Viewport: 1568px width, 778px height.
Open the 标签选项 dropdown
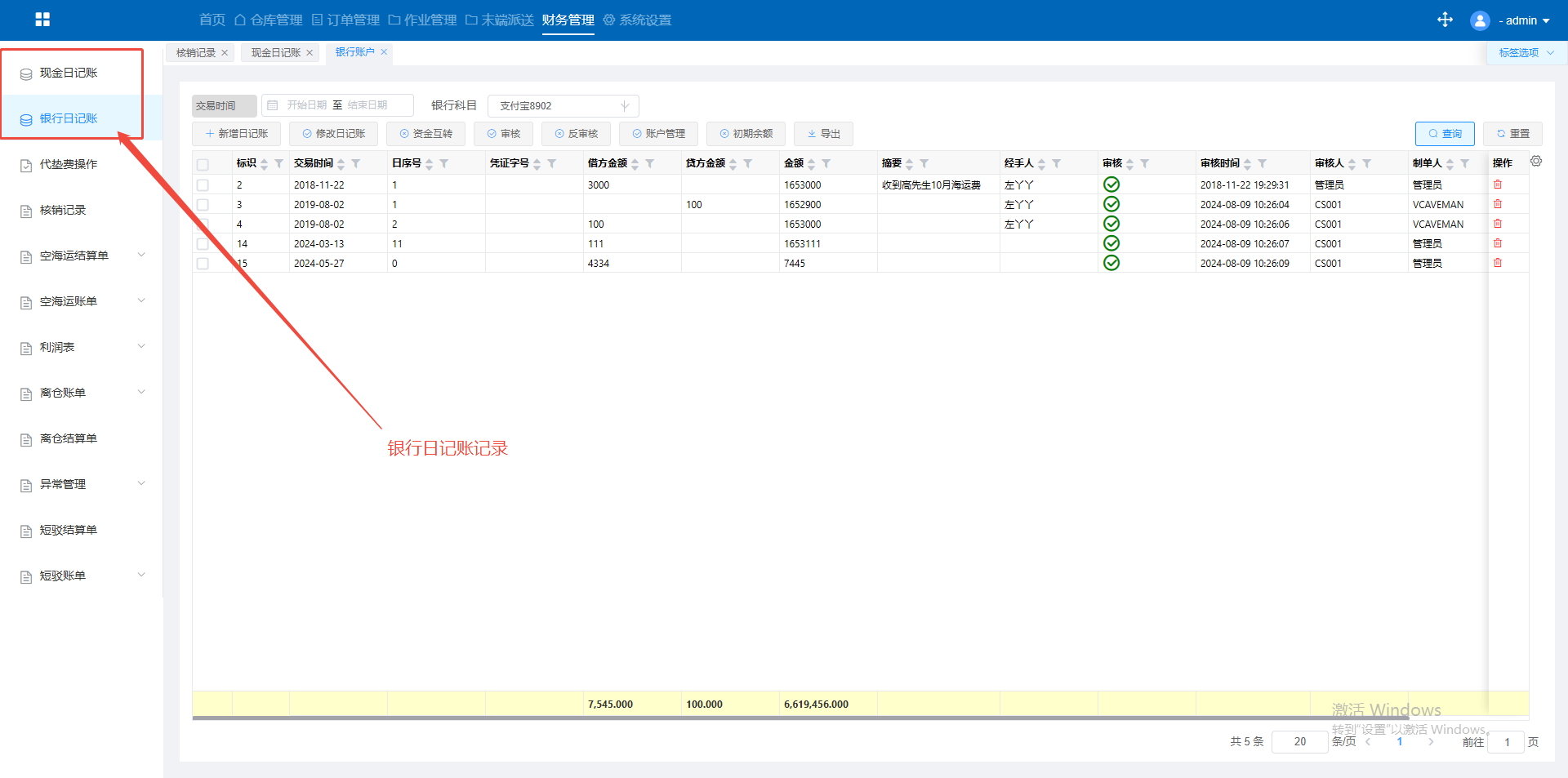coord(1525,53)
